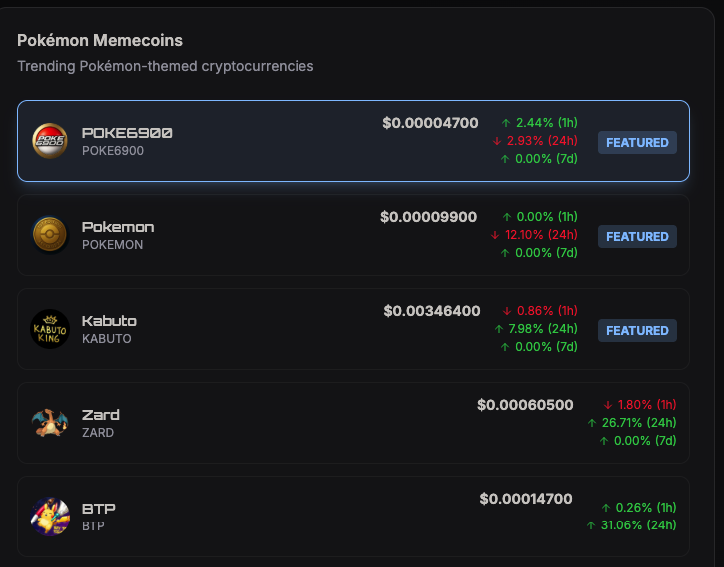
Task: Open the POKE6900 coin name
Action: click(127, 133)
